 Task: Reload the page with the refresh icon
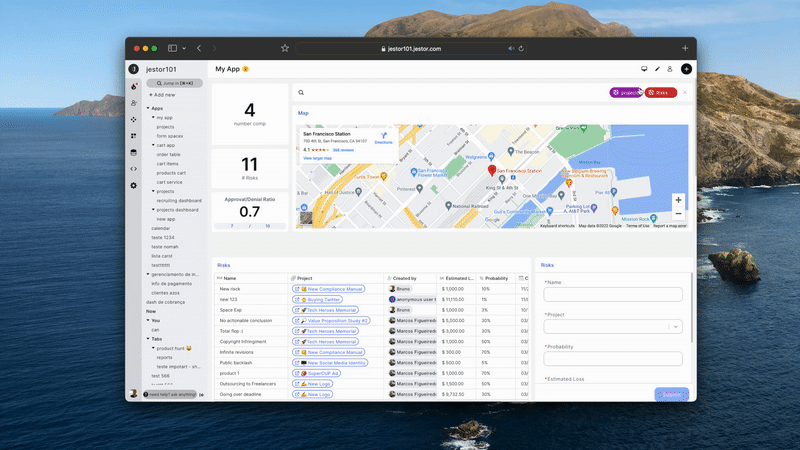click(521, 48)
